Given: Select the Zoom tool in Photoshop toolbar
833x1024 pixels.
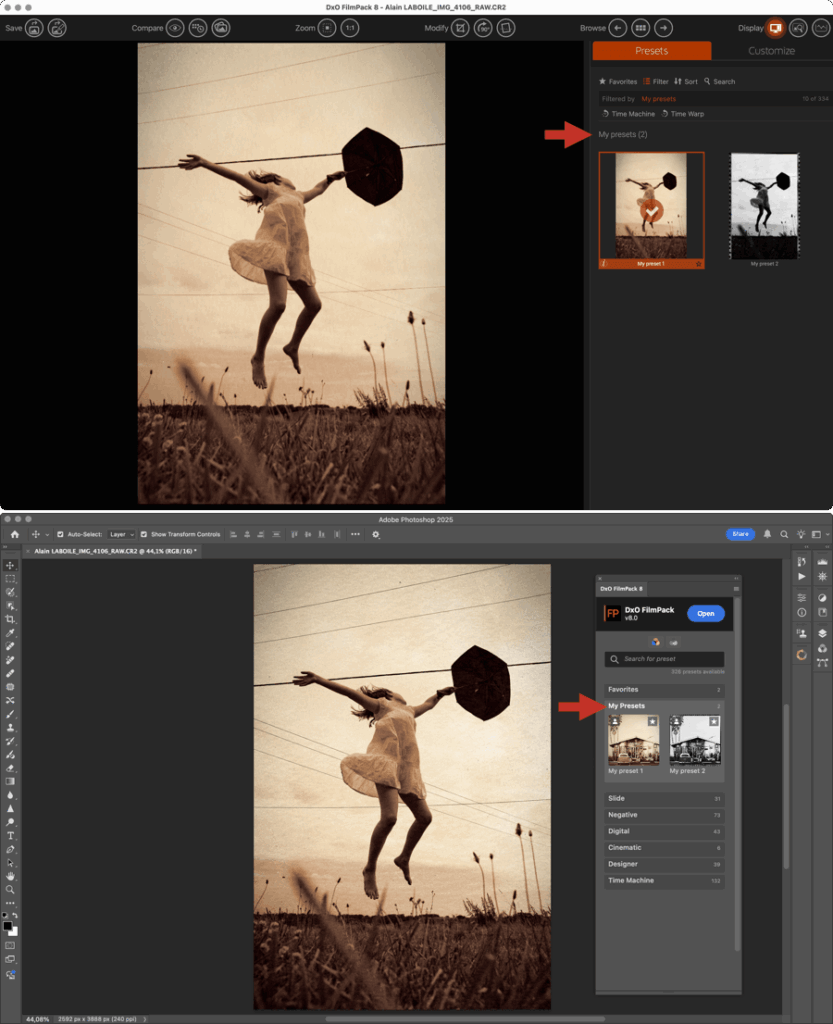Looking at the screenshot, I should pos(11,889).
